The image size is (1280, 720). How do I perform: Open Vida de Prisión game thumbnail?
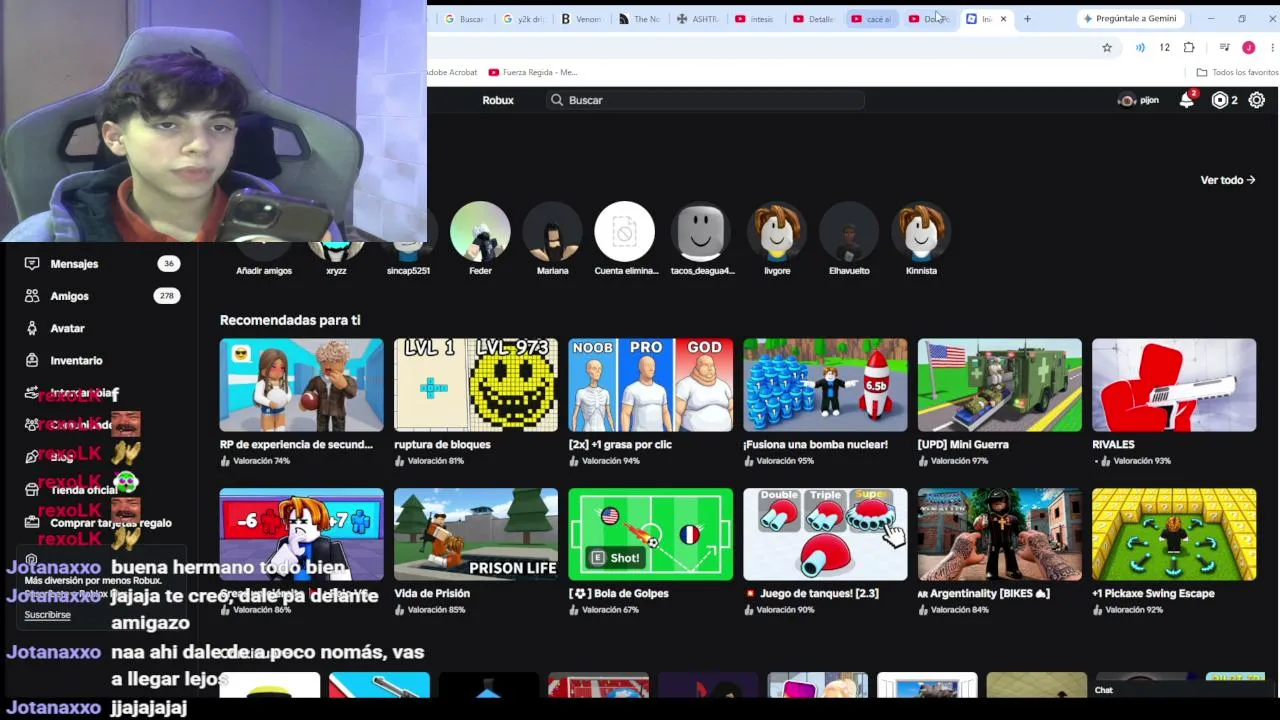pos(476,534)
